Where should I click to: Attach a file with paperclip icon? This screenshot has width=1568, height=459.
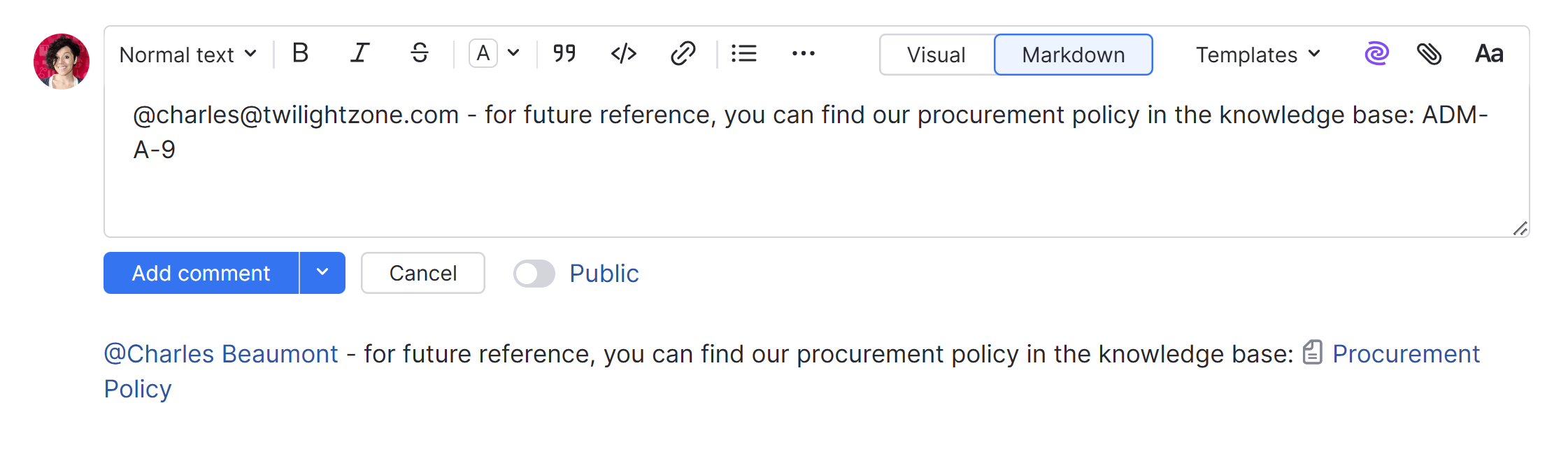coord(1429,53)
